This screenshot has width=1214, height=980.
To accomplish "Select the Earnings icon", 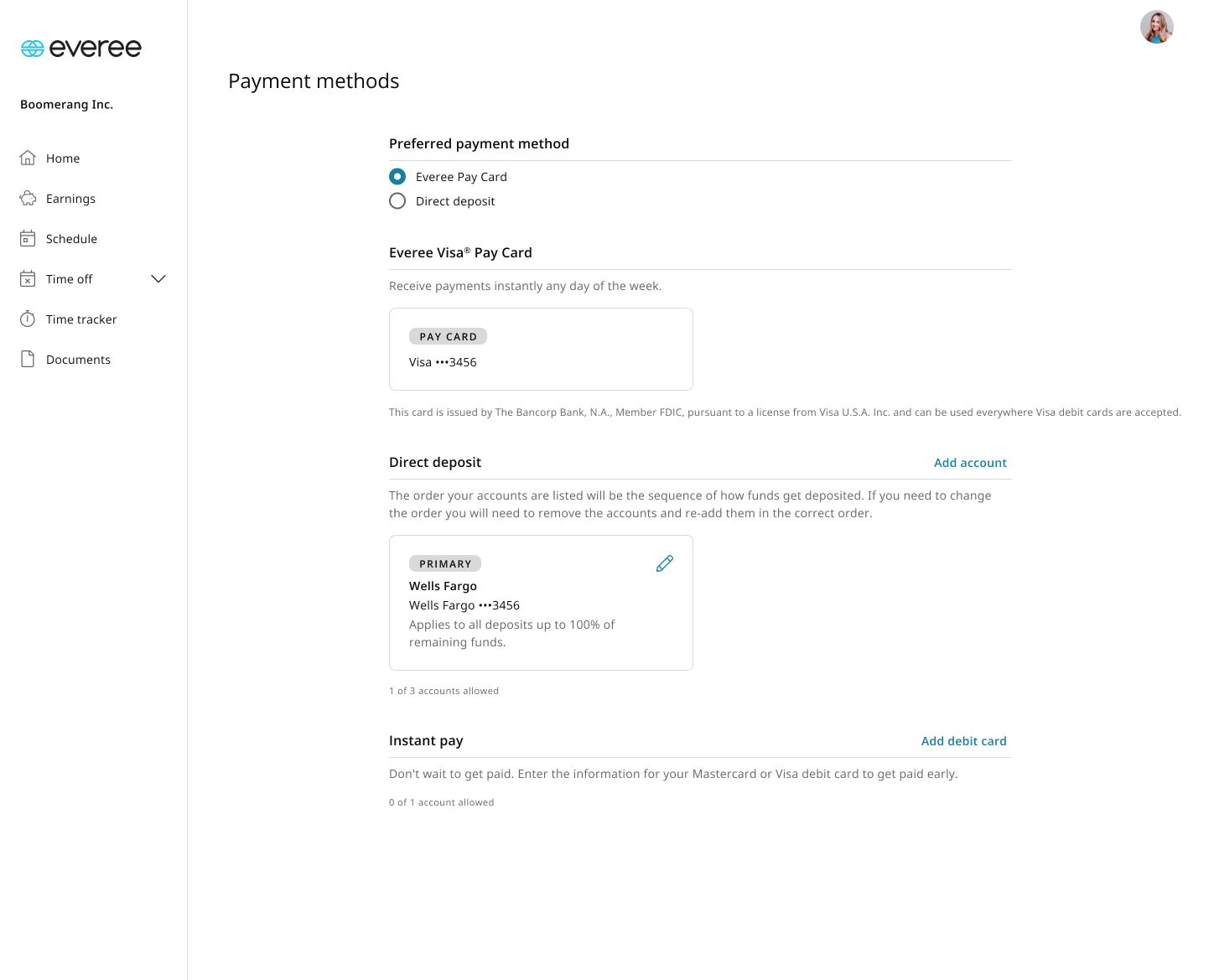I will (x=28, y=198).
